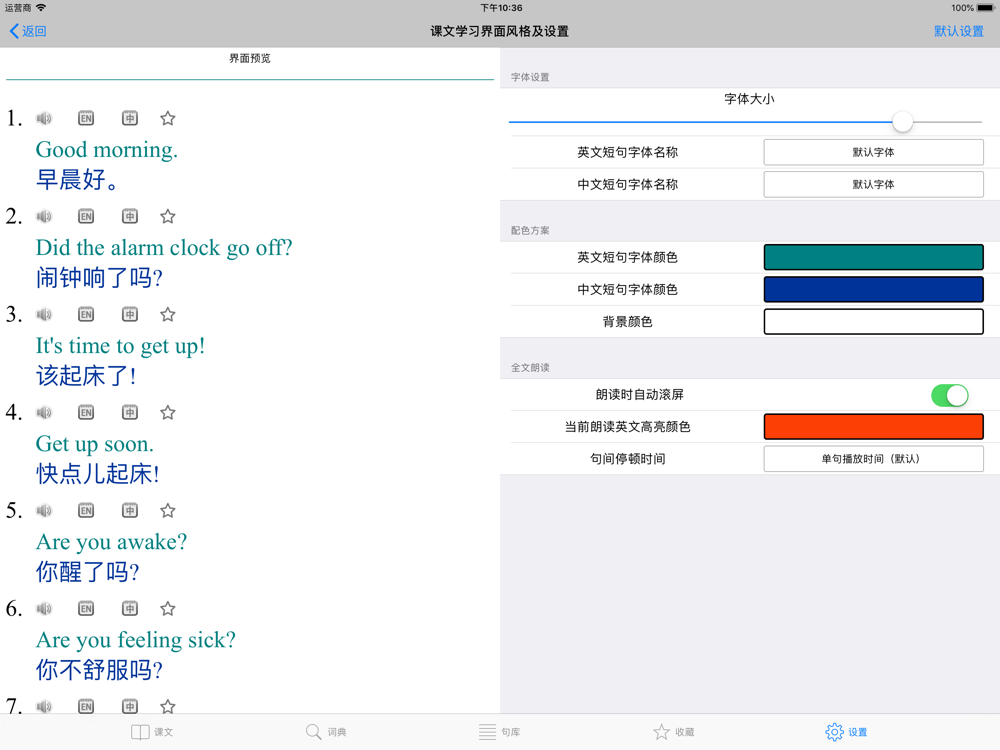
Task: Toggle Chinese icon for sentence 2
Action: click(130, 216)
